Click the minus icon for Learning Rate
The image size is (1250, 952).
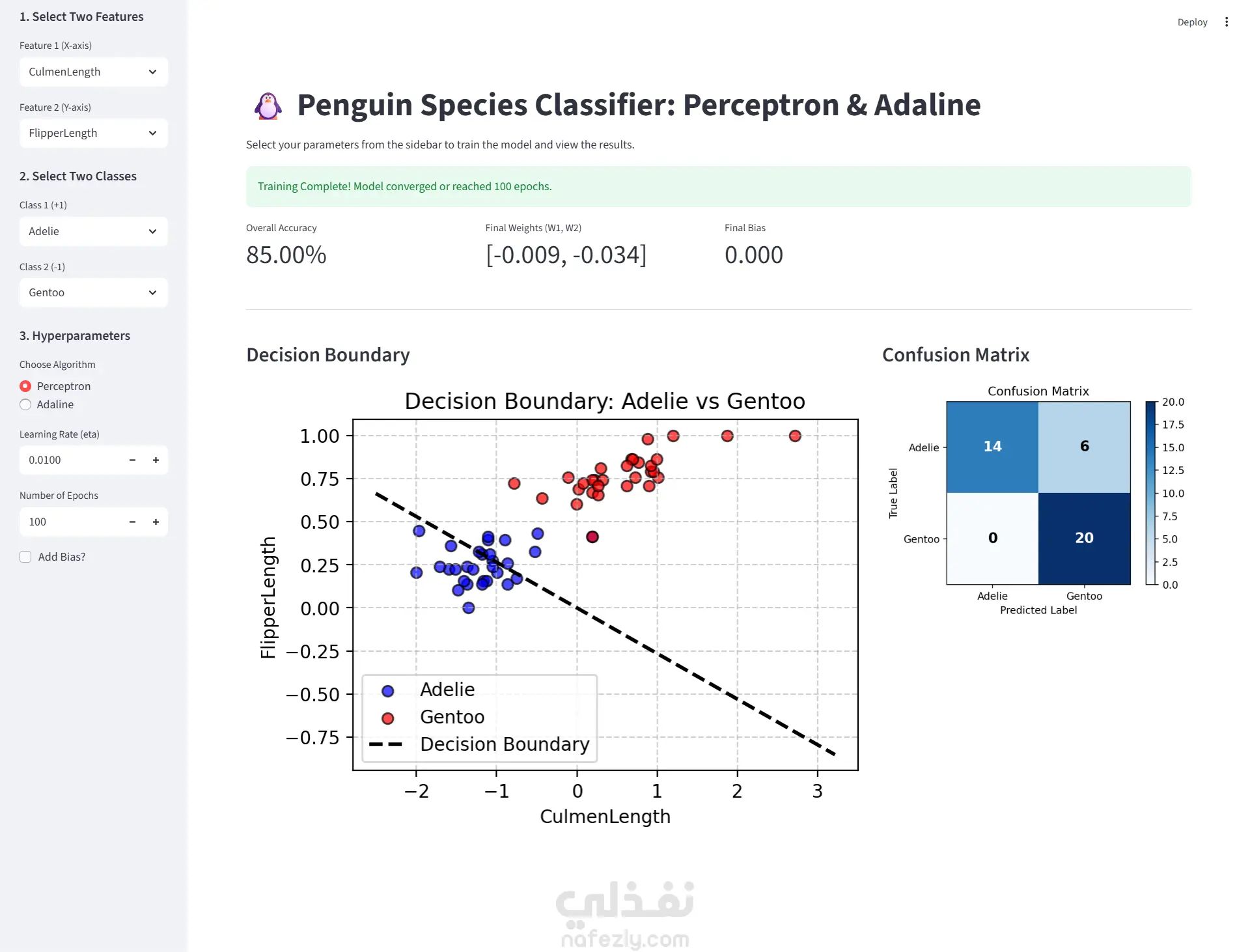(132, 460)
